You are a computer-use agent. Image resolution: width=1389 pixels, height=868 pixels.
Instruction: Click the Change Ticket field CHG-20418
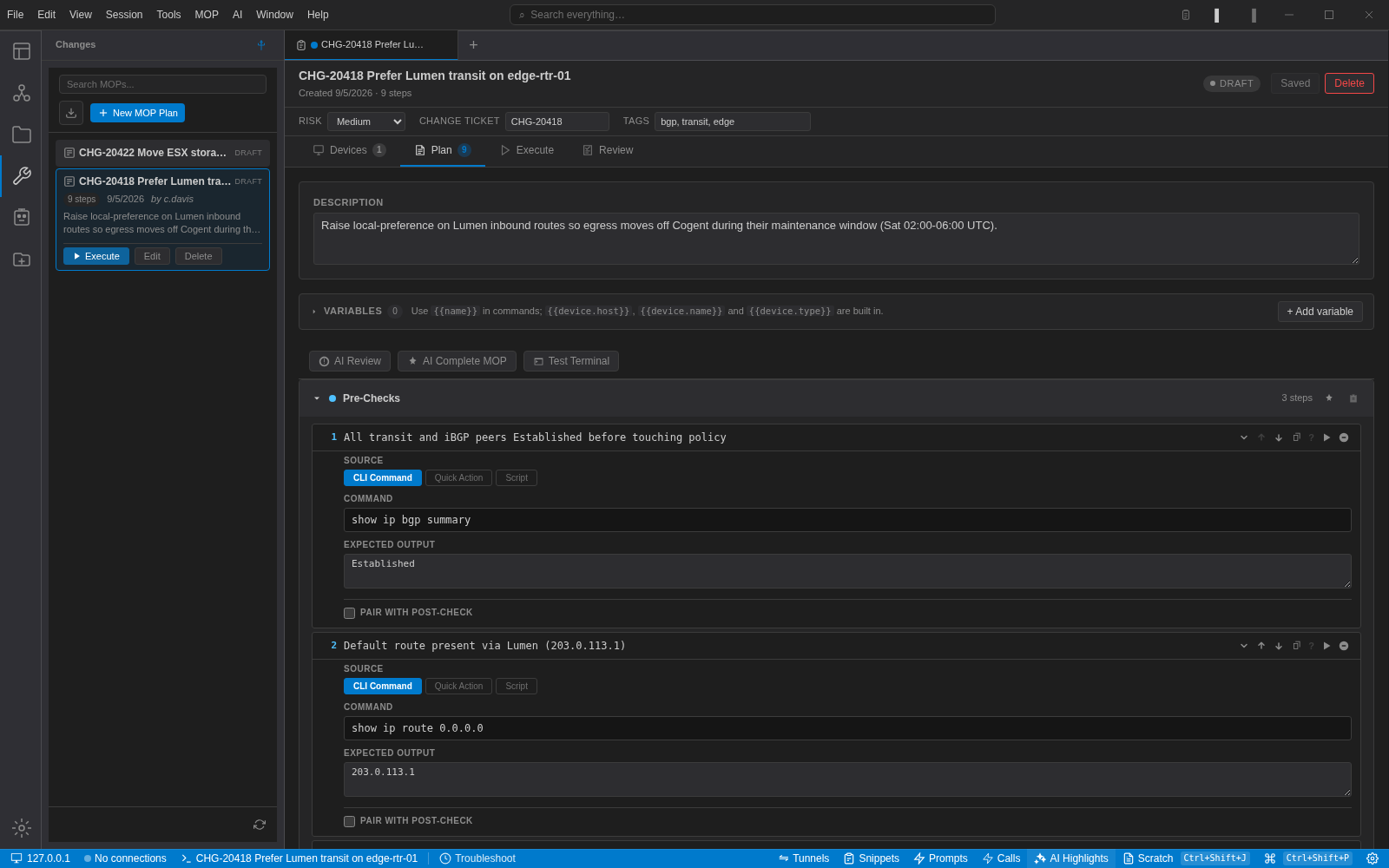557,122
